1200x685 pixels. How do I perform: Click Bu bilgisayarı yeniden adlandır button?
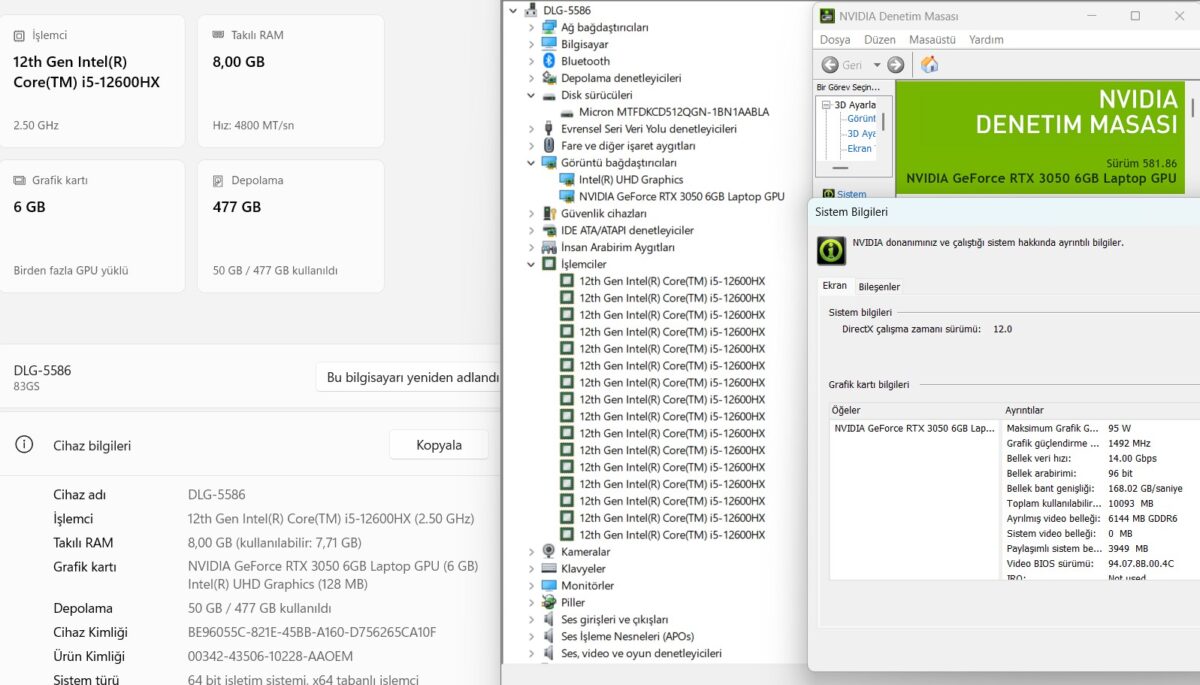408,378
